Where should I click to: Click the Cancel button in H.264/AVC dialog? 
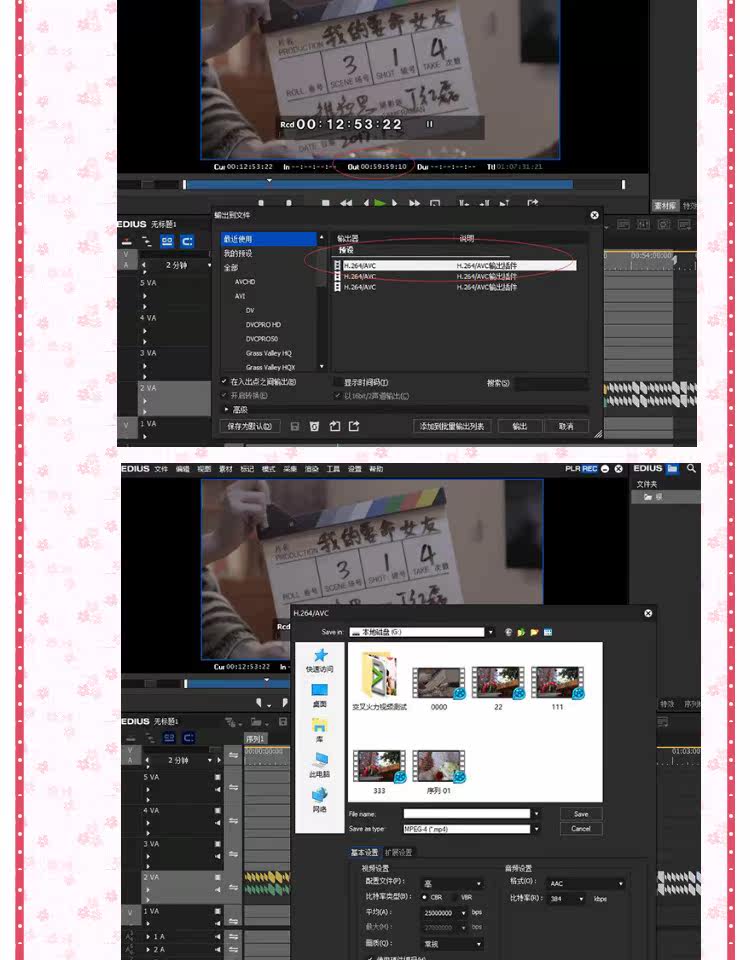(581, 828)
